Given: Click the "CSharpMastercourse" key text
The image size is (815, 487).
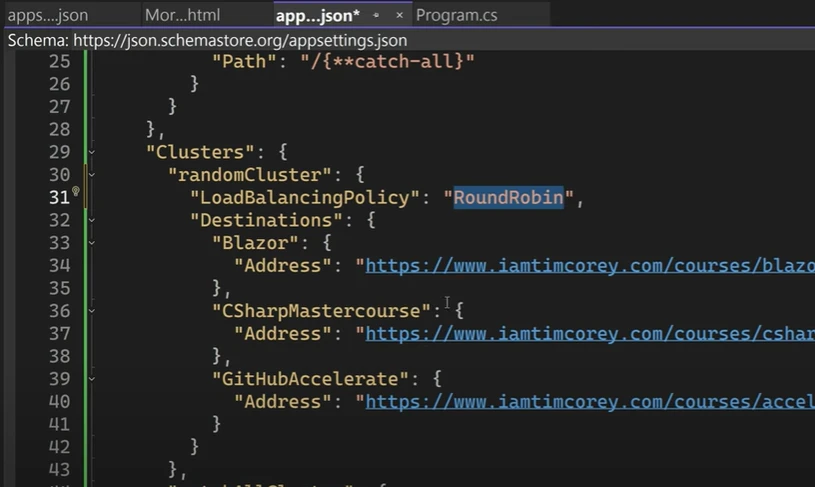Looking at the screenshot, I should (x=321, y=311).
